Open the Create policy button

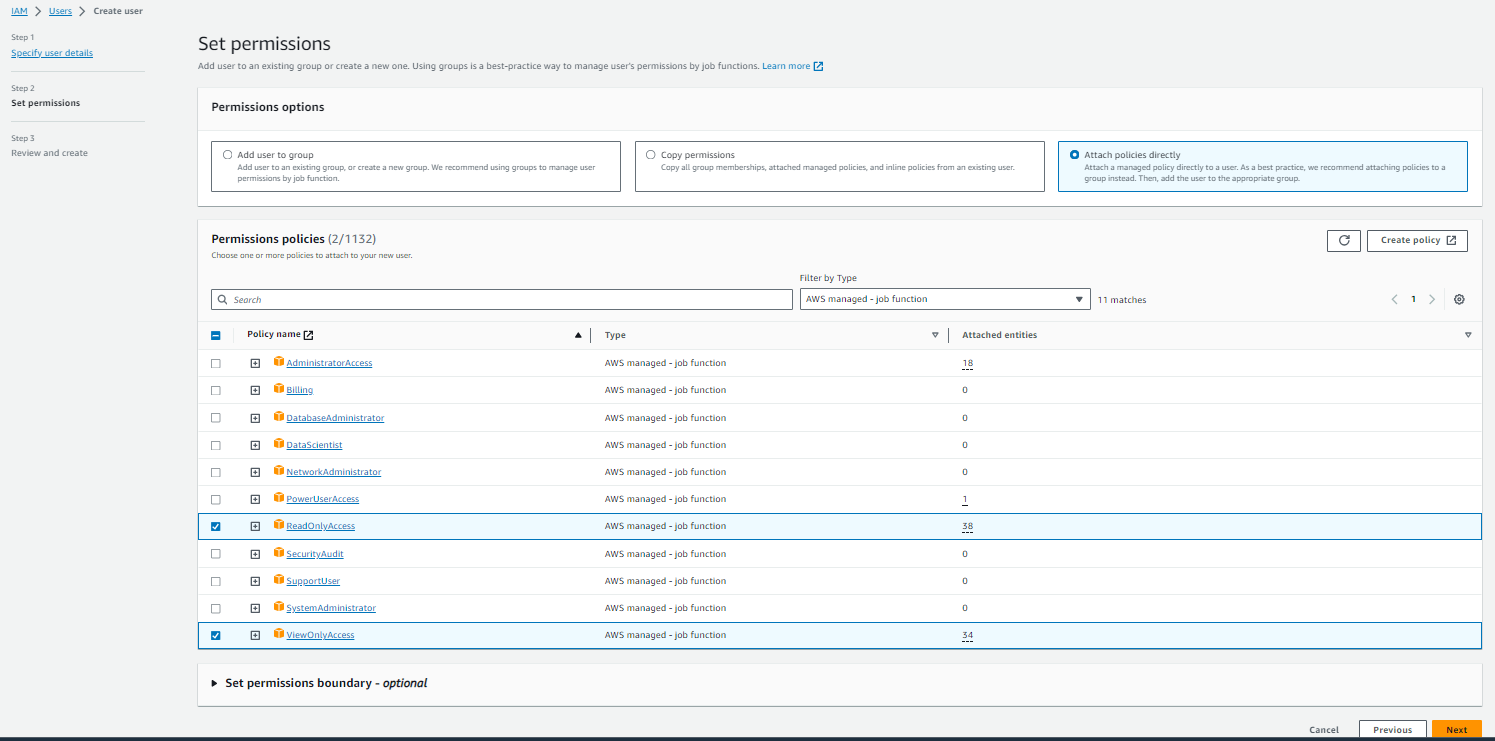[1416, 240]
